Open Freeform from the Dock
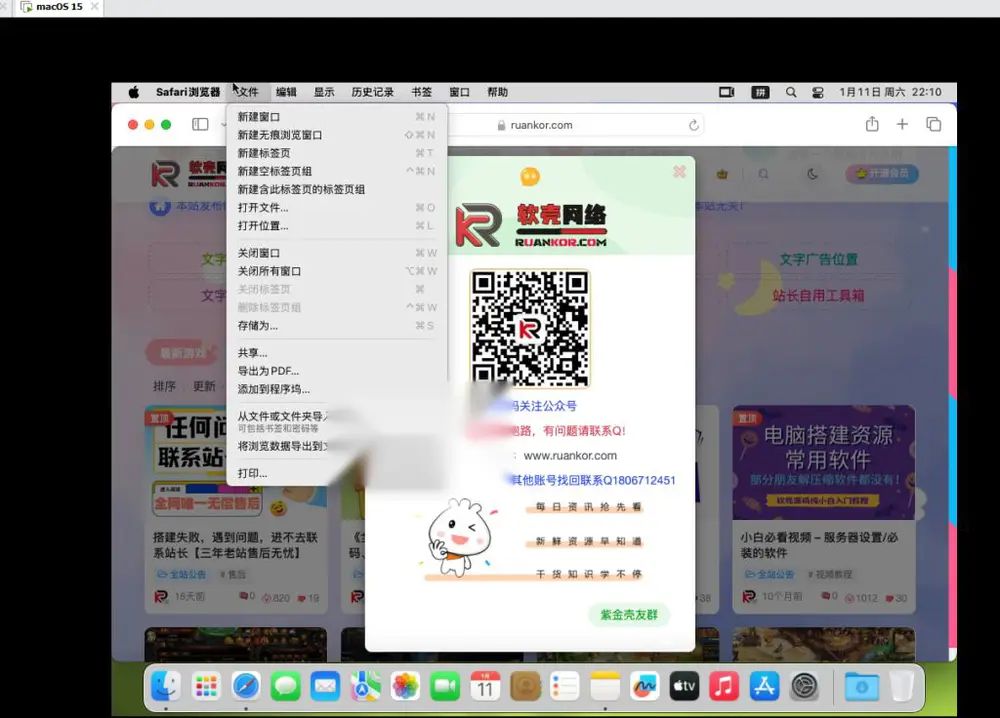Image resolution: width=1000 pixels, height=718 pixels. point(644,687)
